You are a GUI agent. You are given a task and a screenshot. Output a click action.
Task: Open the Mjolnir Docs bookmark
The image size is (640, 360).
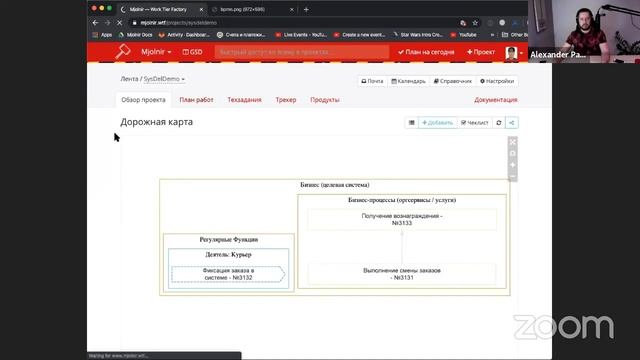(136, 35)
